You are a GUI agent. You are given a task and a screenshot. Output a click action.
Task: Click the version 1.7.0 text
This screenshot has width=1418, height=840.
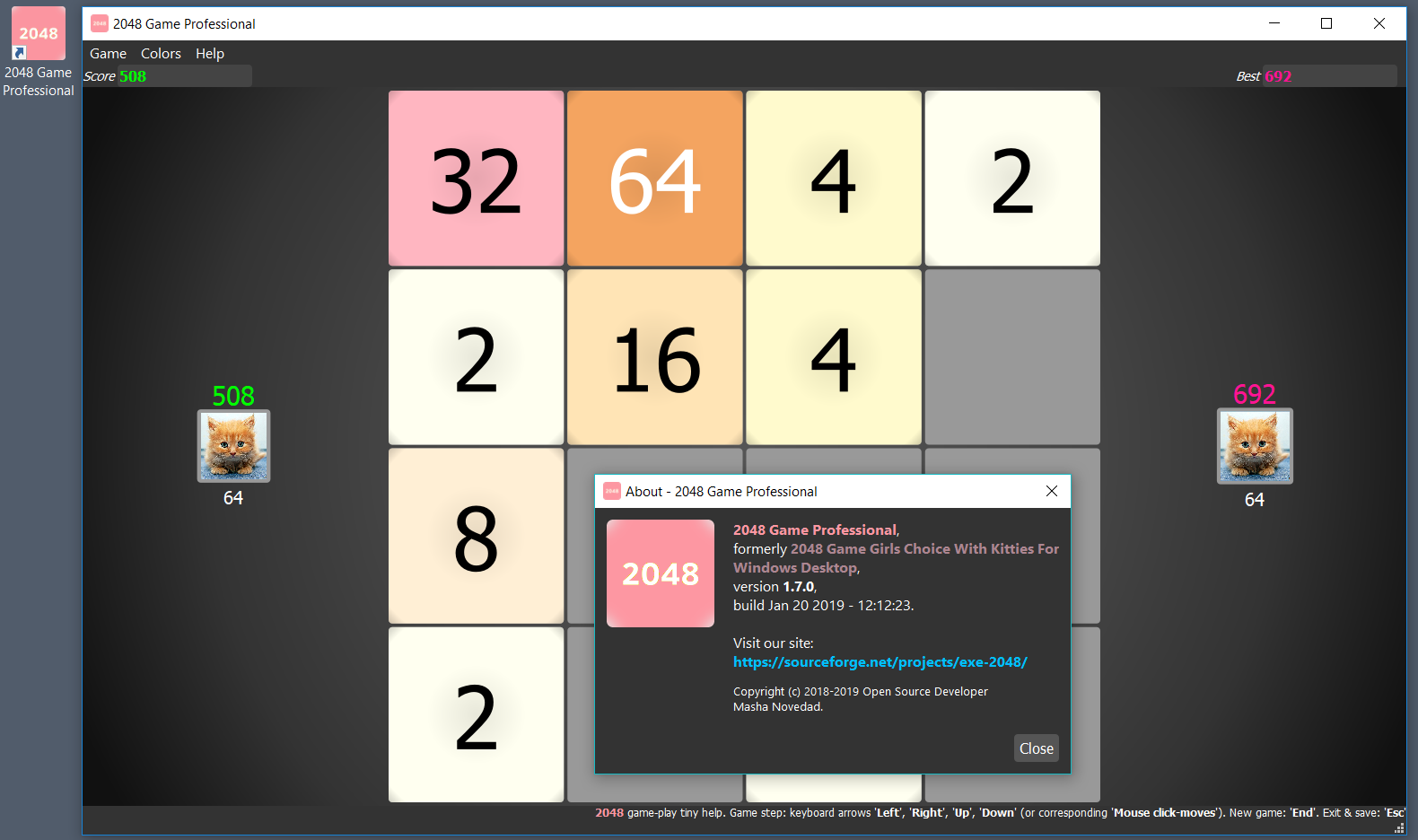coord(775,587)
